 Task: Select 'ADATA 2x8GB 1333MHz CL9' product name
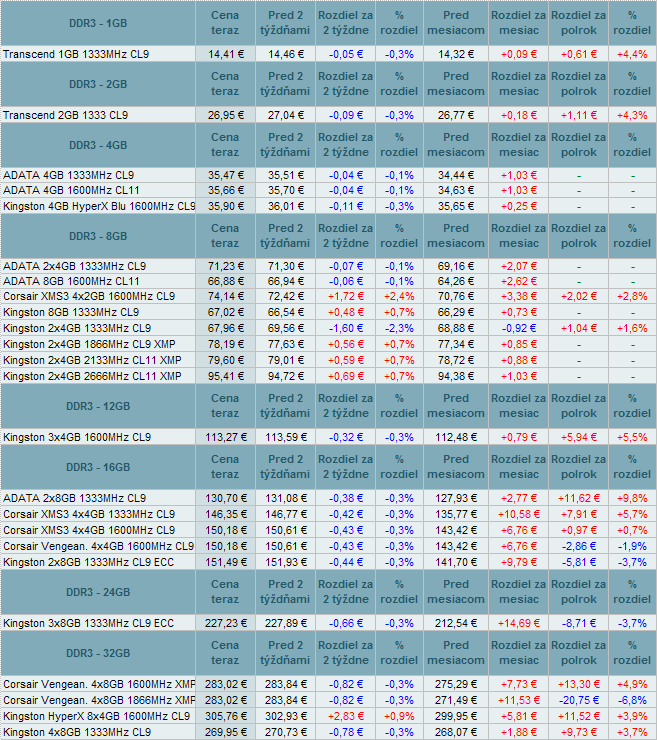75,498
